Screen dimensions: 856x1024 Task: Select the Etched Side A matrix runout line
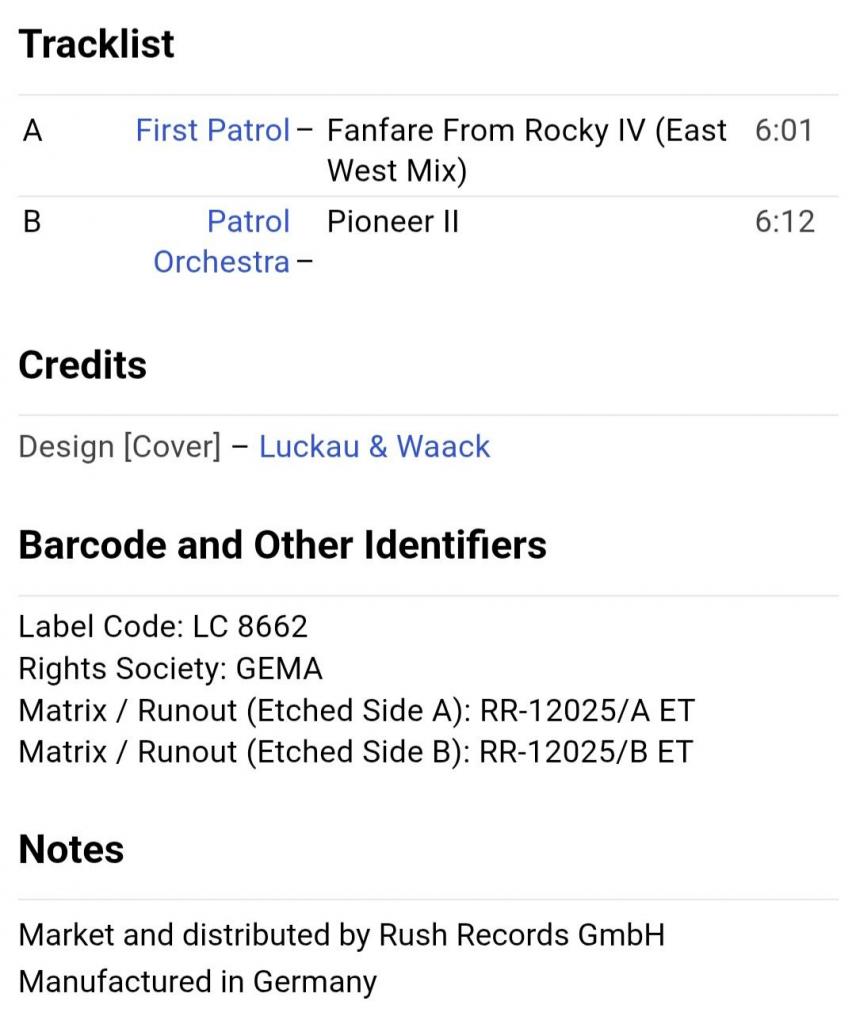click(x=357, y=710)
